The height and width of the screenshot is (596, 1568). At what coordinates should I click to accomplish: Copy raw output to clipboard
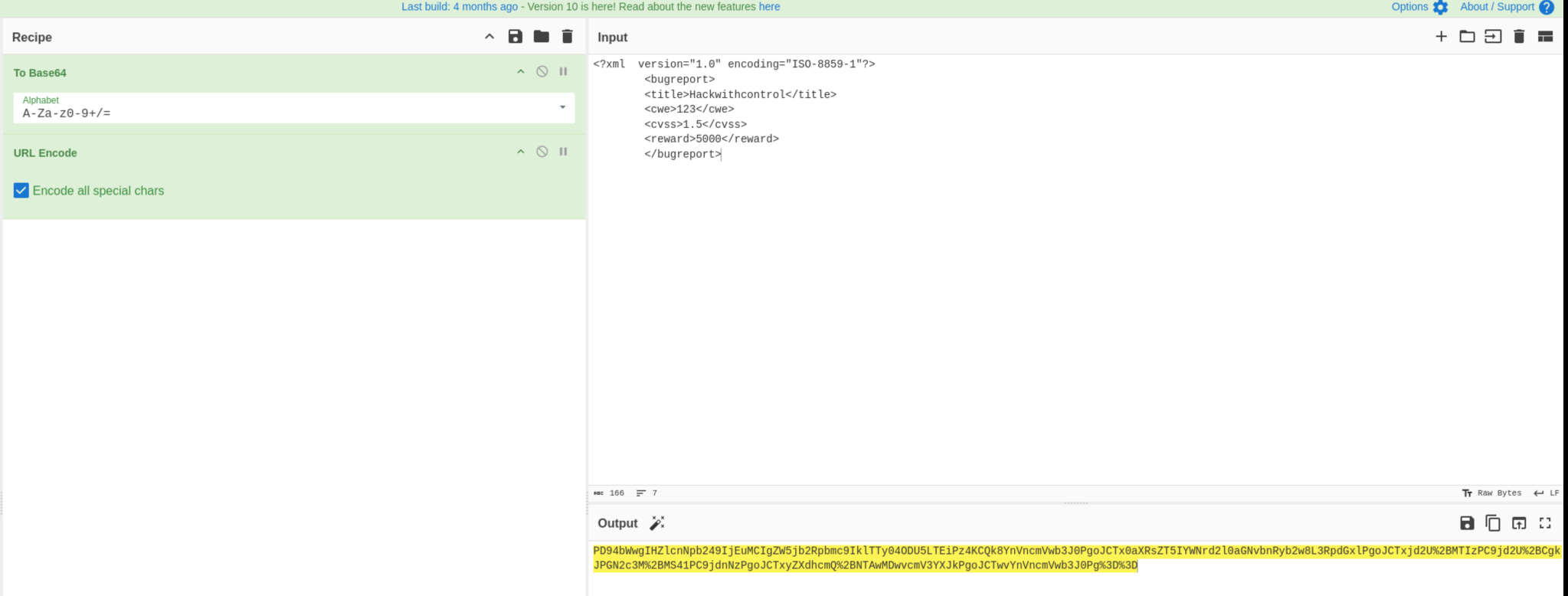(x=1493, y=523)
